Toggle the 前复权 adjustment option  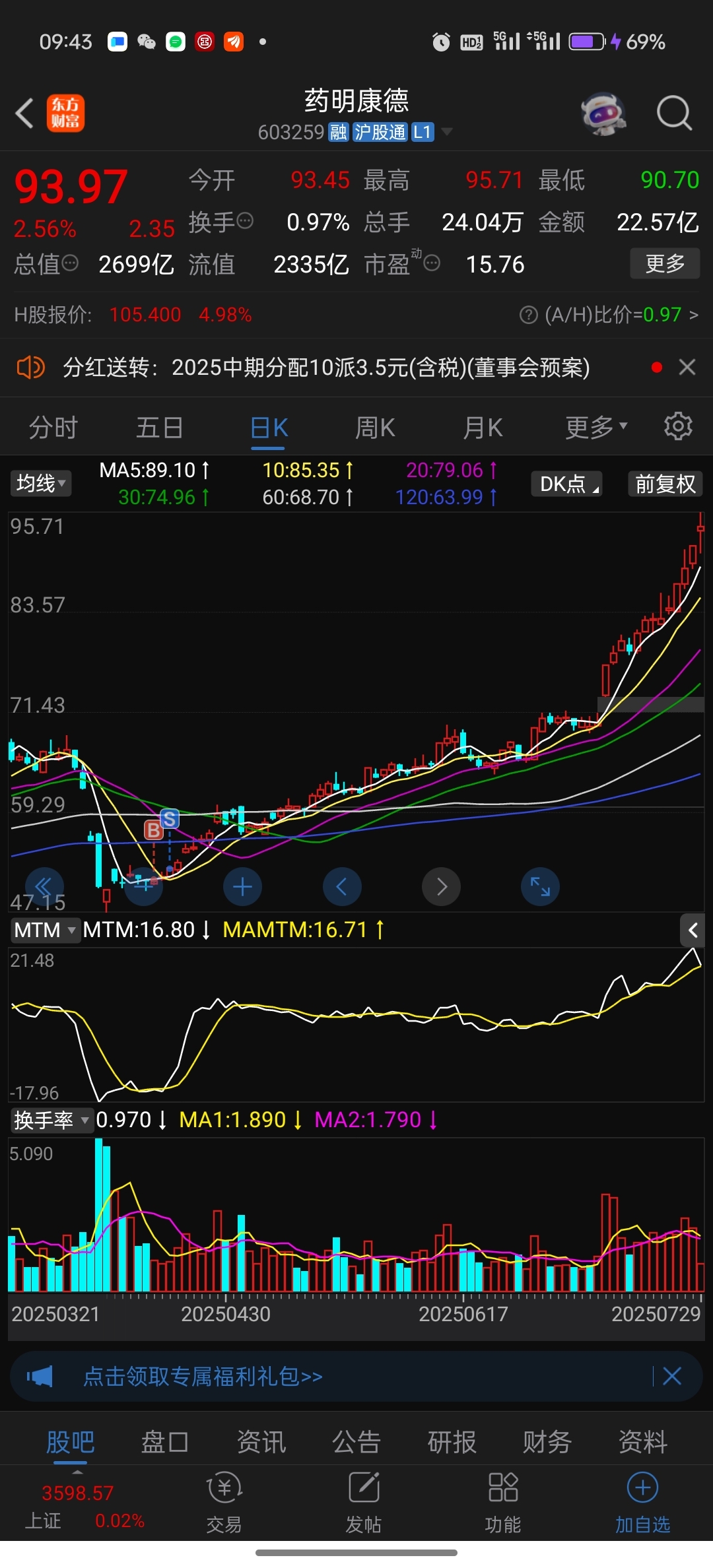pos(665,484)
